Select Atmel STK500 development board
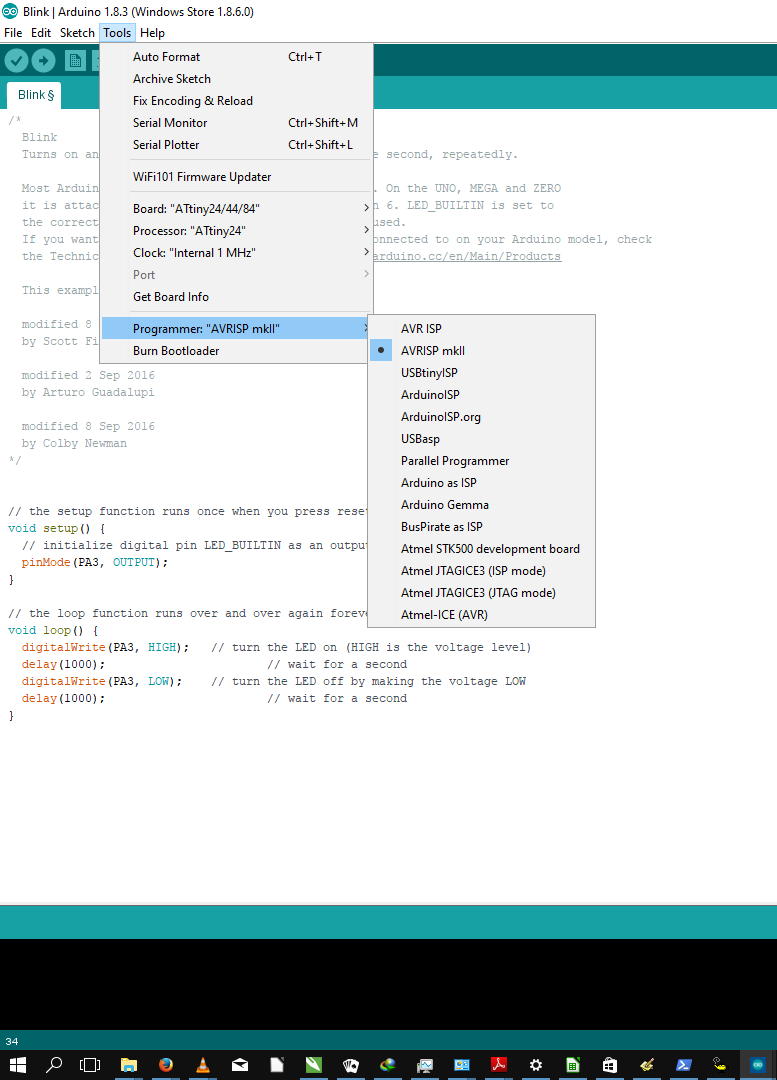Screen dimensions: 777x1080 tap(481, 549)
